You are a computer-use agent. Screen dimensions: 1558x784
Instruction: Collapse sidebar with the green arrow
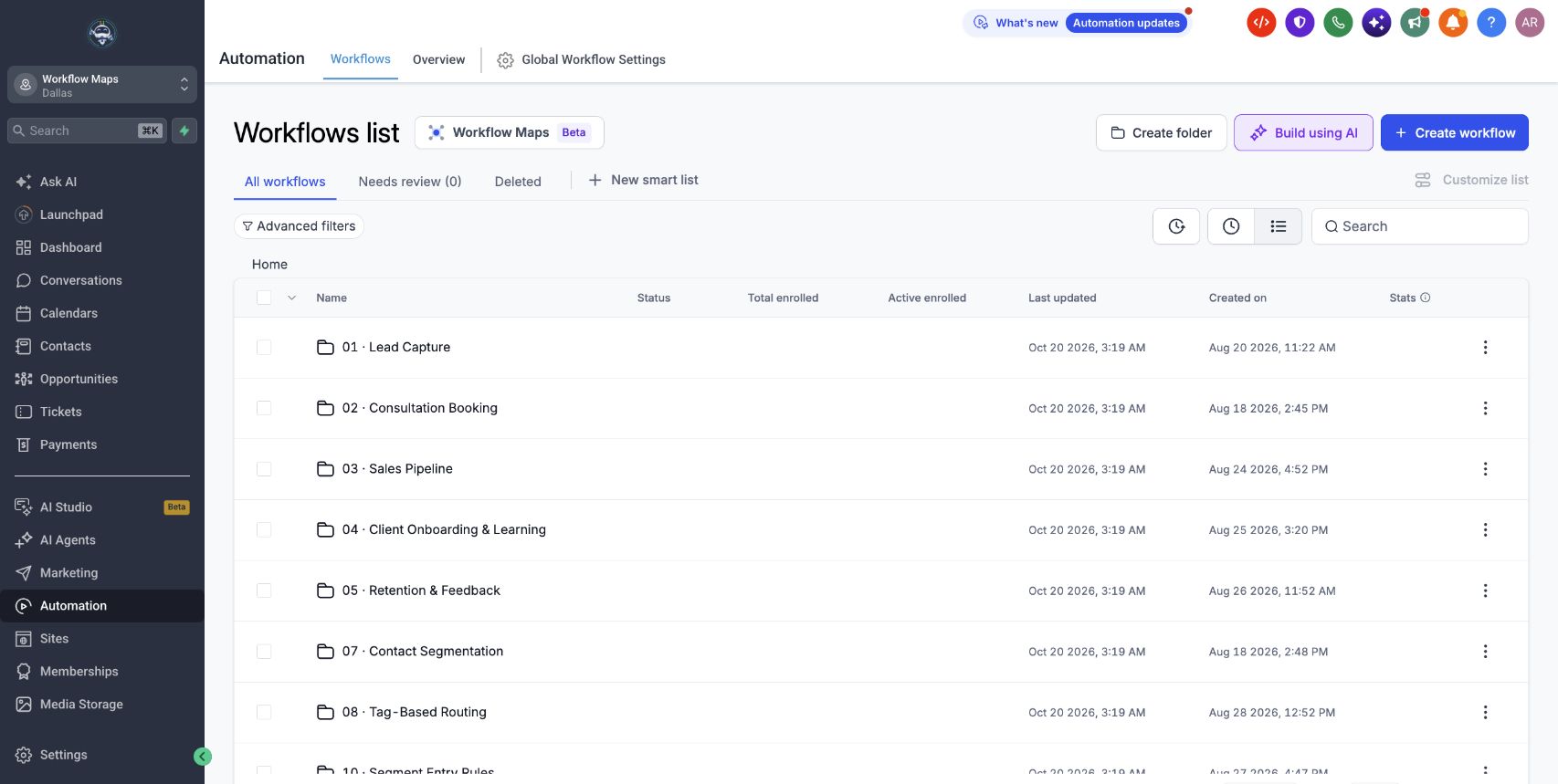tap(203, 757)
